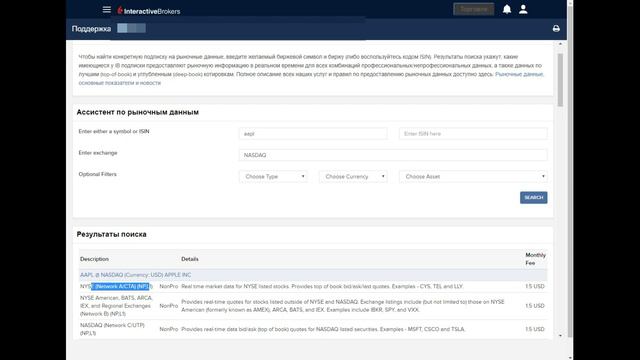
Task: Click the SEARCH button
Action: tap(533, 198)
